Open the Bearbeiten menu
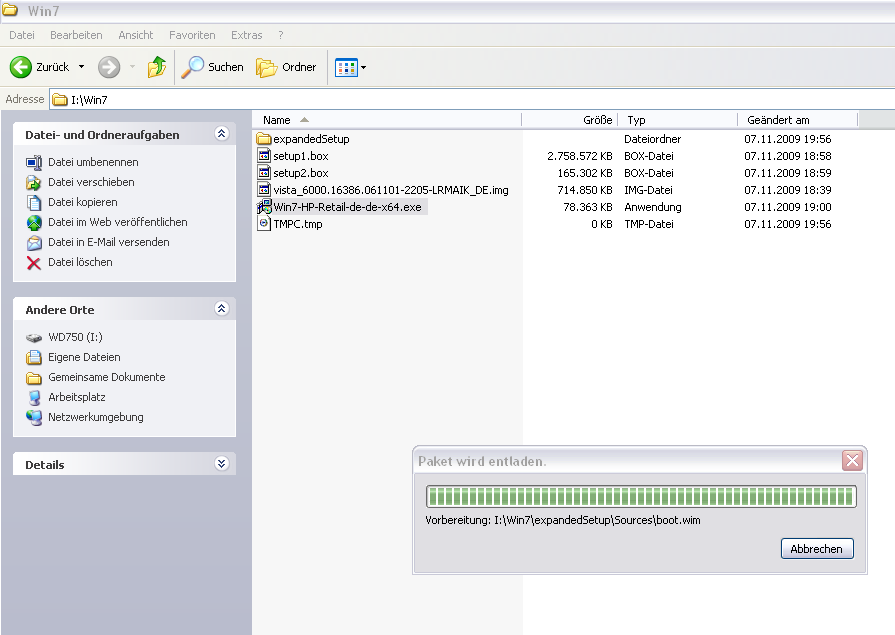Screen dimensions: 895x635 click(x=76, y=35)
